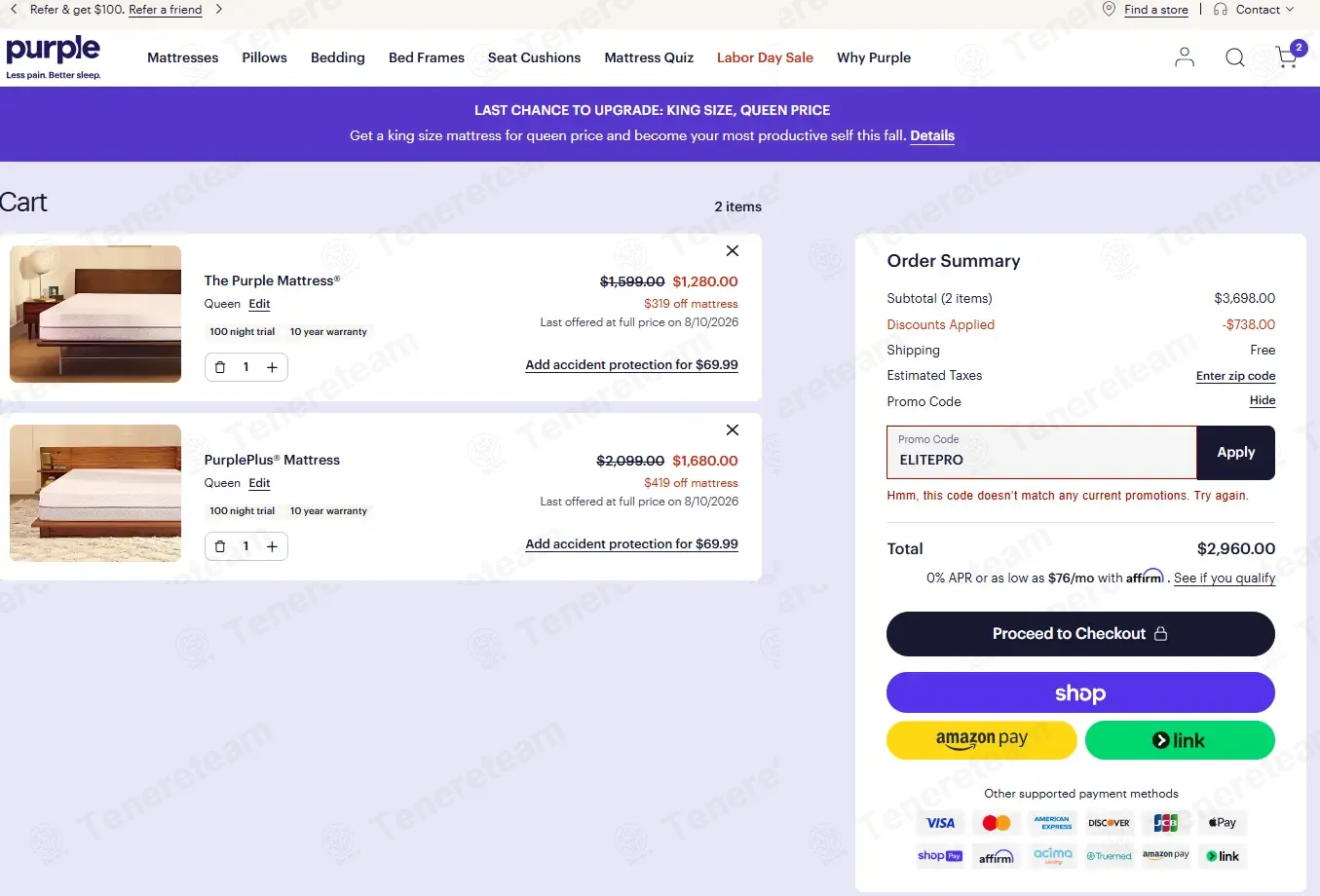Screen dimensions: 1320x896
Task: Click the Find a store link
Action: [x=1155, y=10]
